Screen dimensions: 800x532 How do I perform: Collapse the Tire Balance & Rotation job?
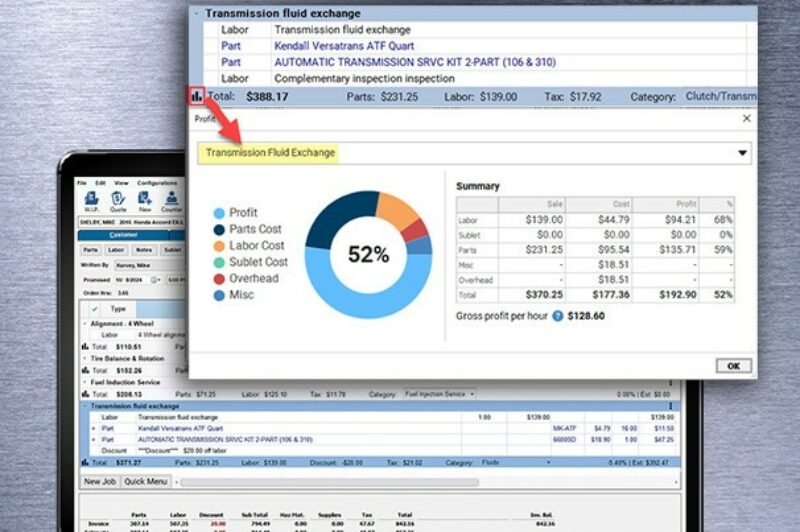85,359
